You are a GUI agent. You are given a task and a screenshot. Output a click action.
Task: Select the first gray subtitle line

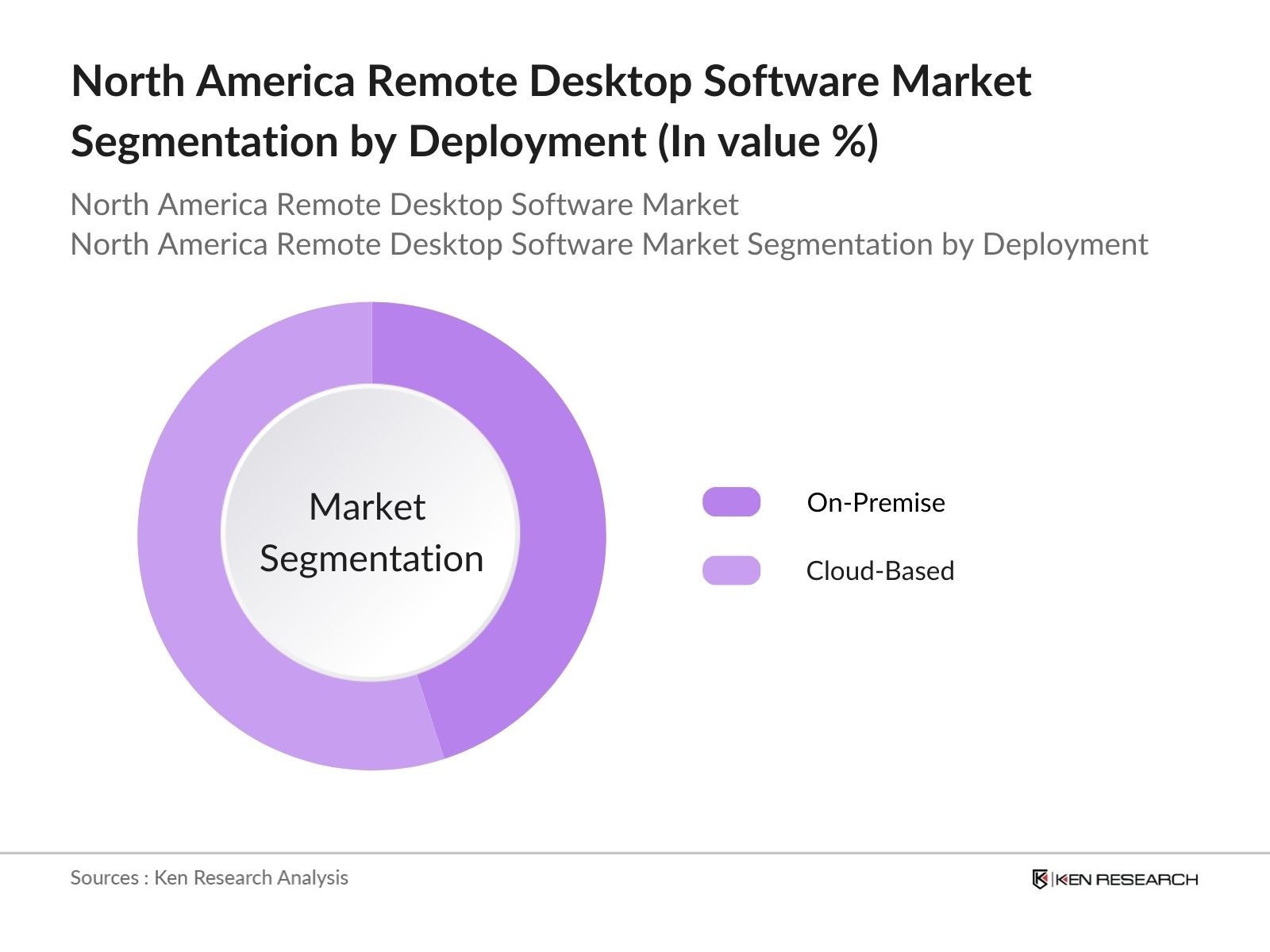404,205
